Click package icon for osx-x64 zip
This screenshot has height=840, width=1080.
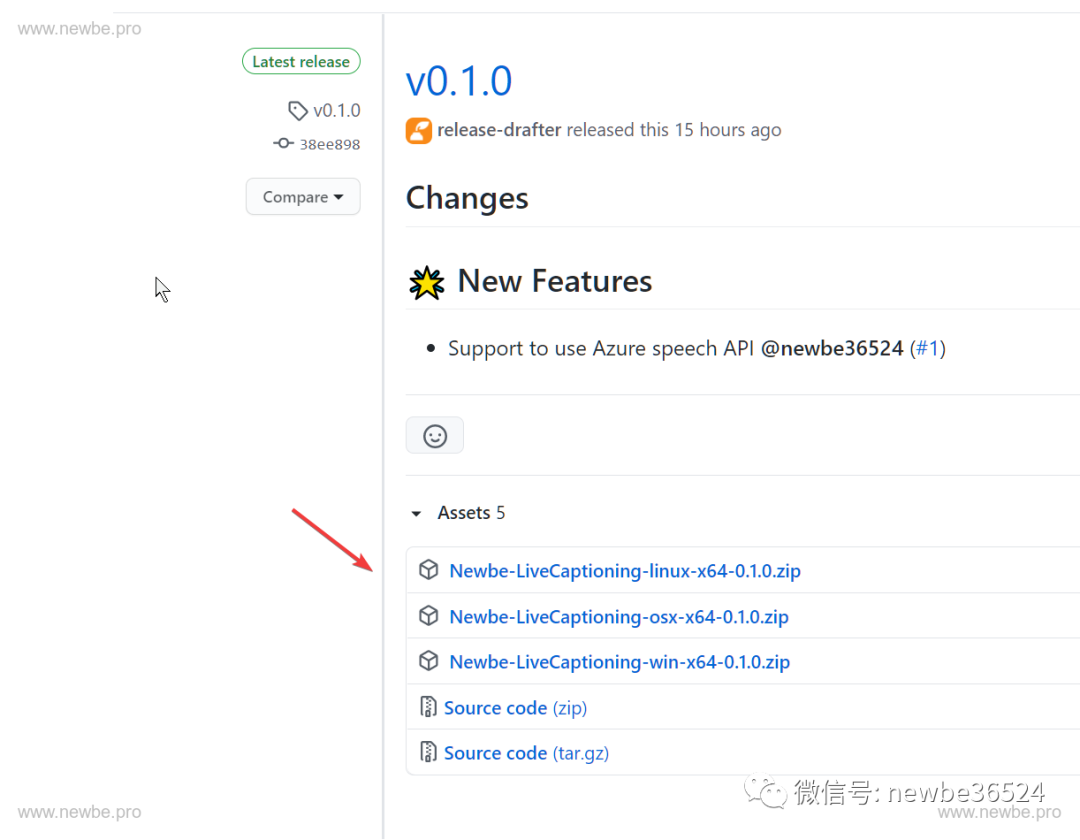(x=428, y=616)
